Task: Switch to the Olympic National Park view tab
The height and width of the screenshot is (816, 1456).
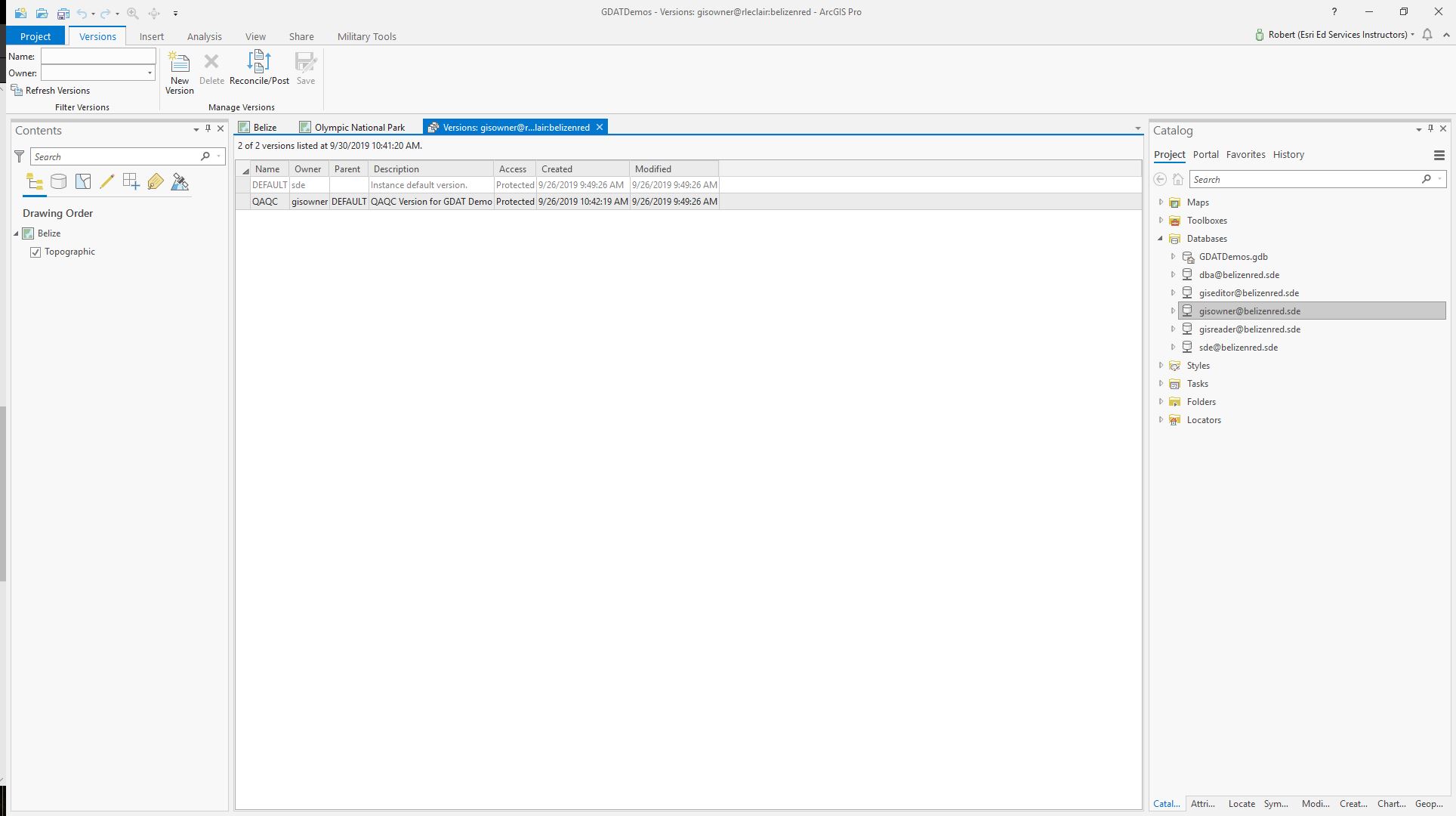Action: 353,128
